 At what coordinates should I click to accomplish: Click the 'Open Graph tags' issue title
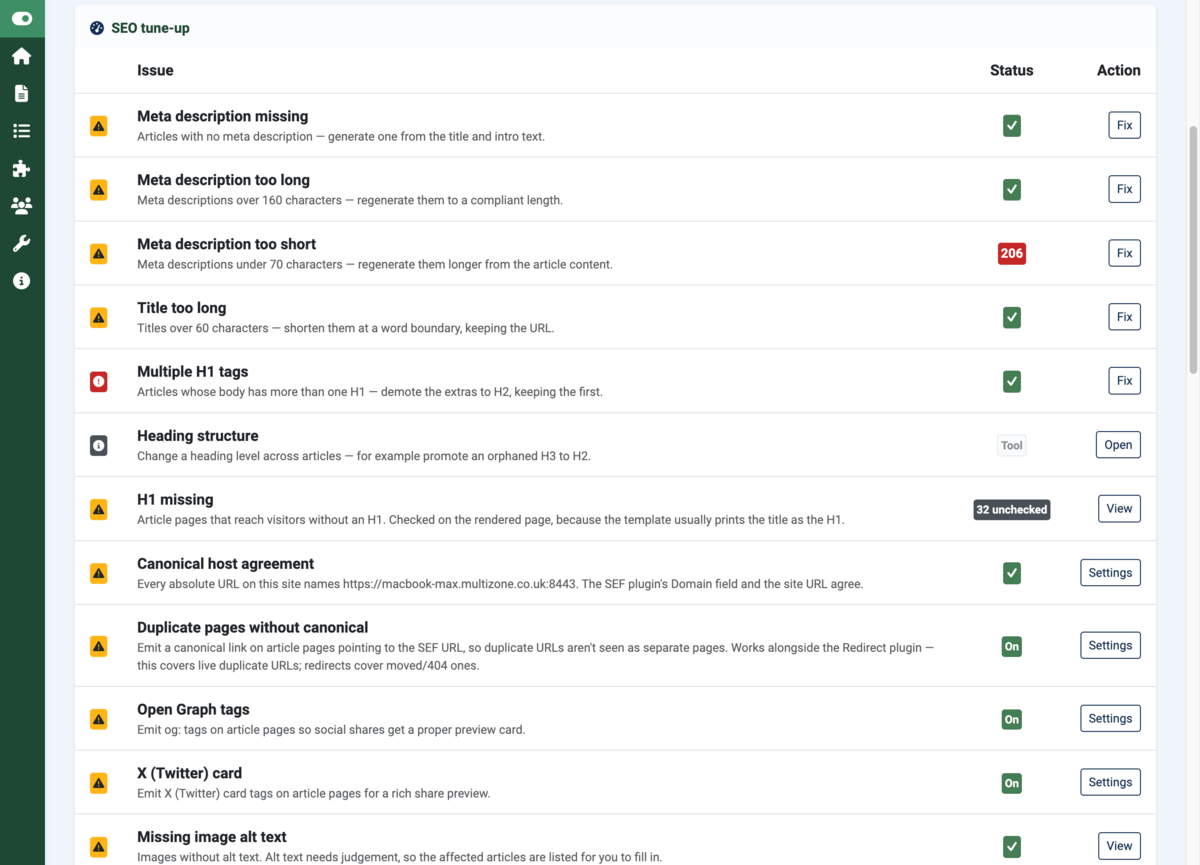point(193,710)
